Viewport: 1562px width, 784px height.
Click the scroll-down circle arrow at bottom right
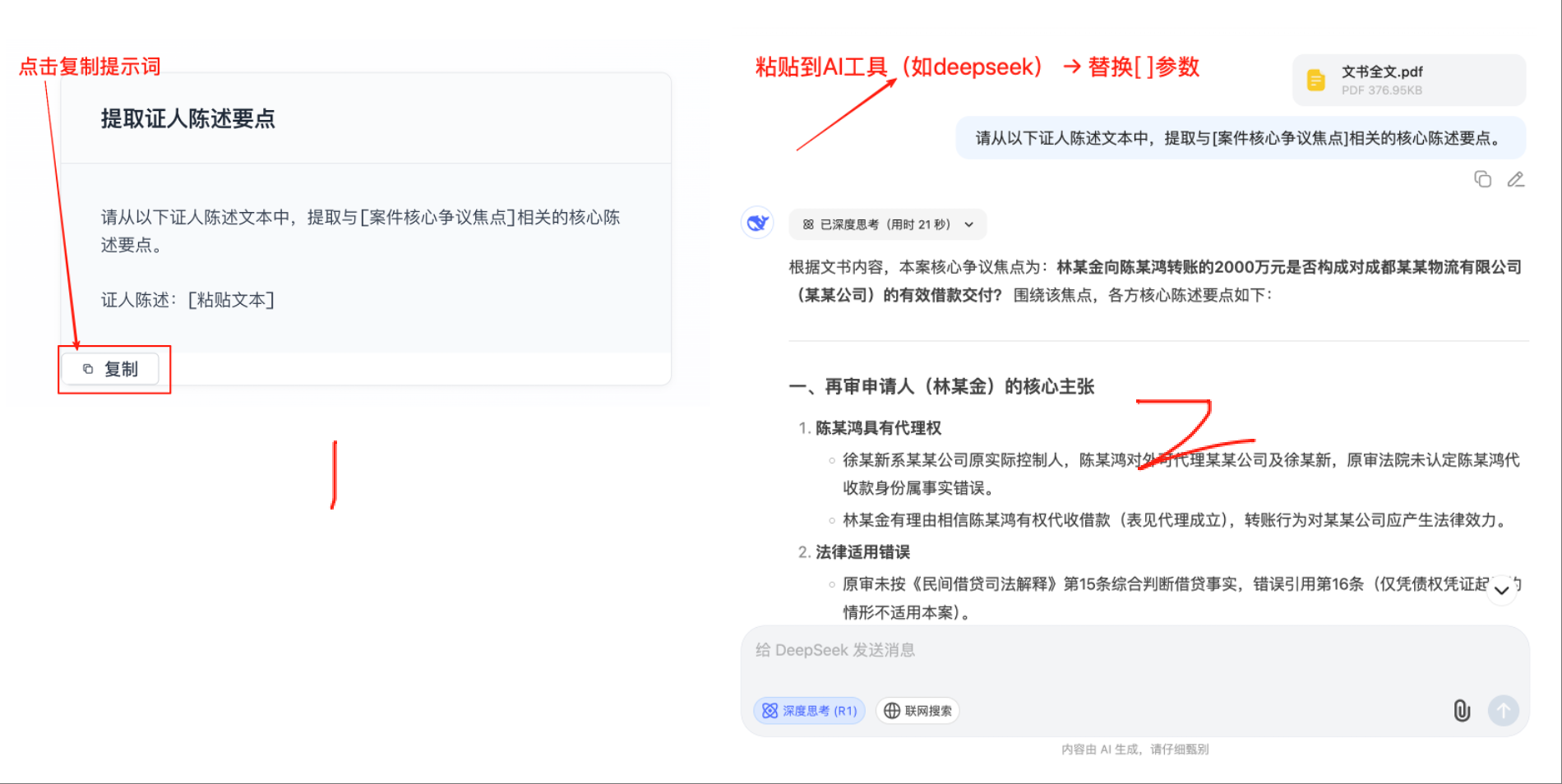[1501, 590]
